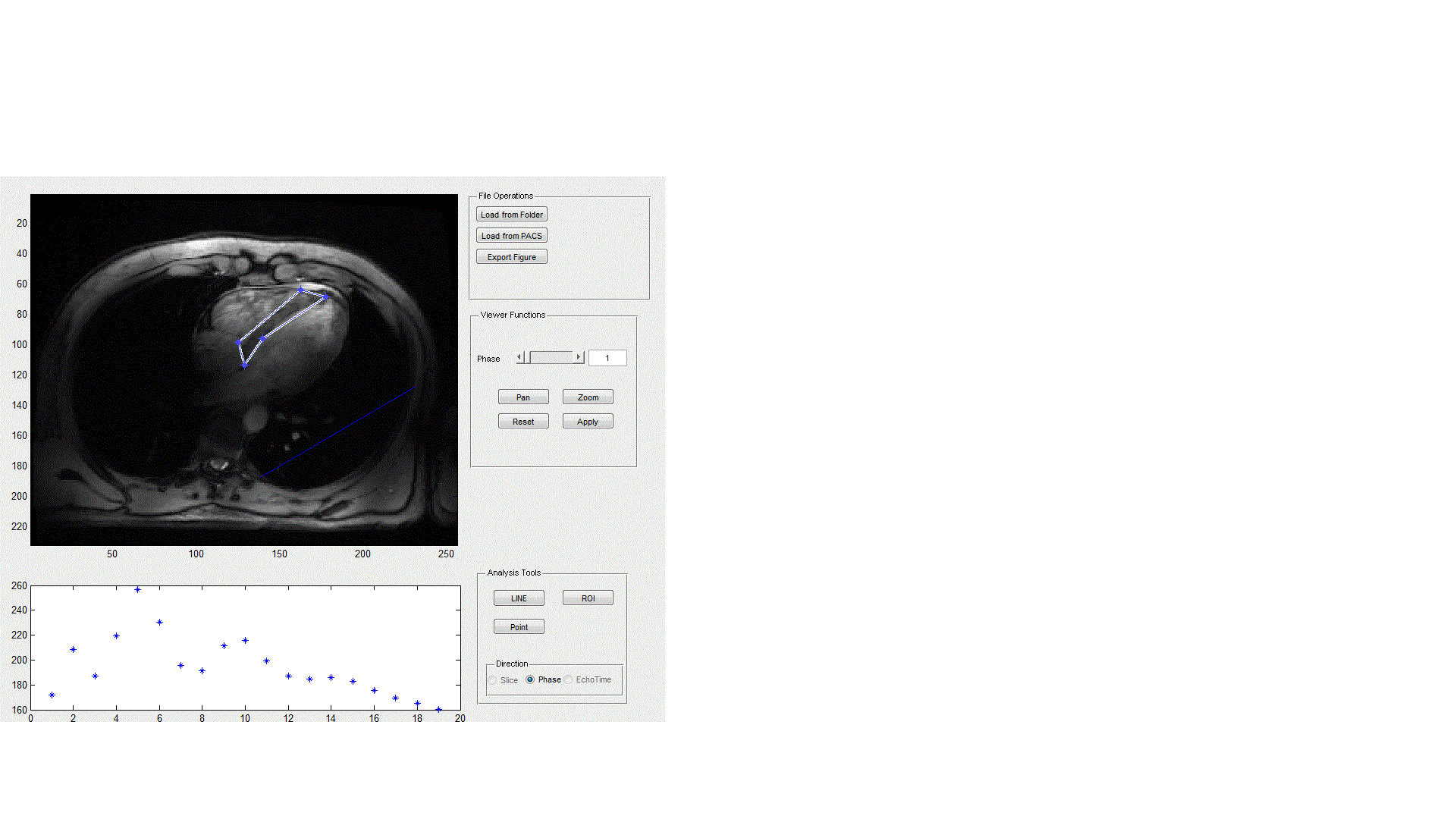This screenshot has width=1456, height=819.
Task: Select the Phase direction radio button
Action: click(x=530, y=679)
